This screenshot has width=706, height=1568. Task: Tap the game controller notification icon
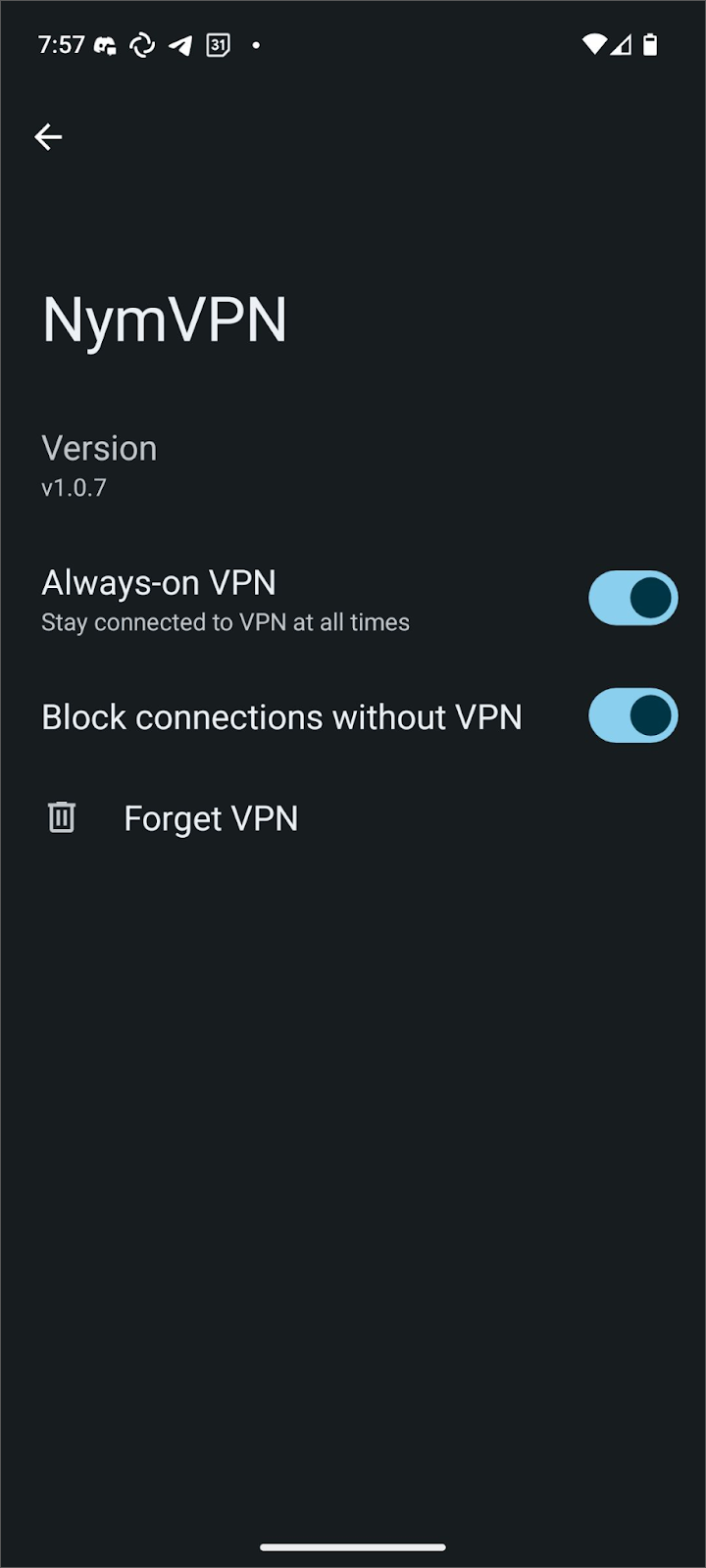(105, 45)
